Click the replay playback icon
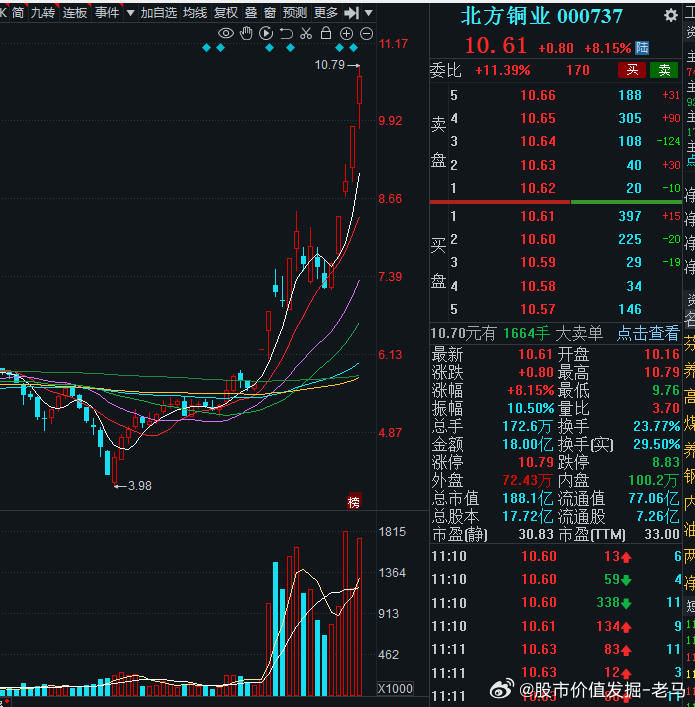Viewport: 695px width, 707px height. (x=266, y=33)
